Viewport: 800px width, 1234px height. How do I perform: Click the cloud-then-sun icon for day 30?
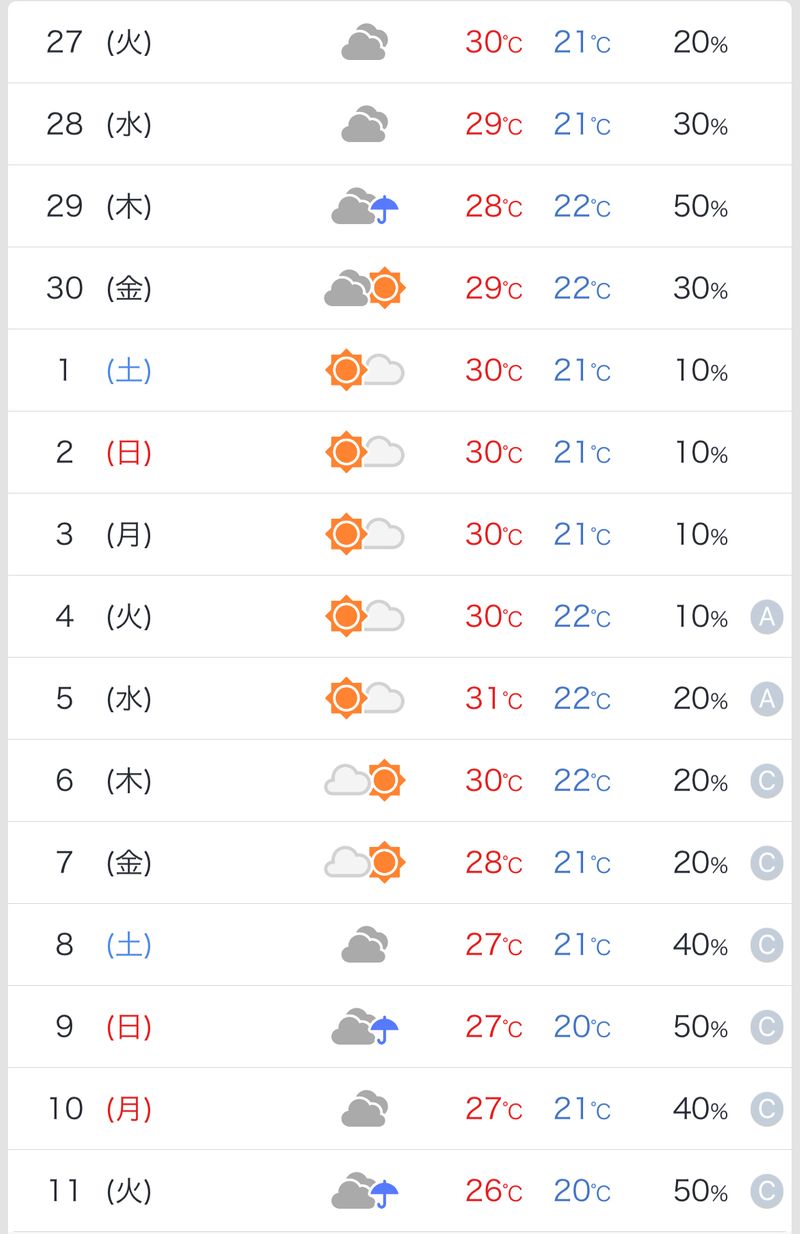[x=365, y=288]
